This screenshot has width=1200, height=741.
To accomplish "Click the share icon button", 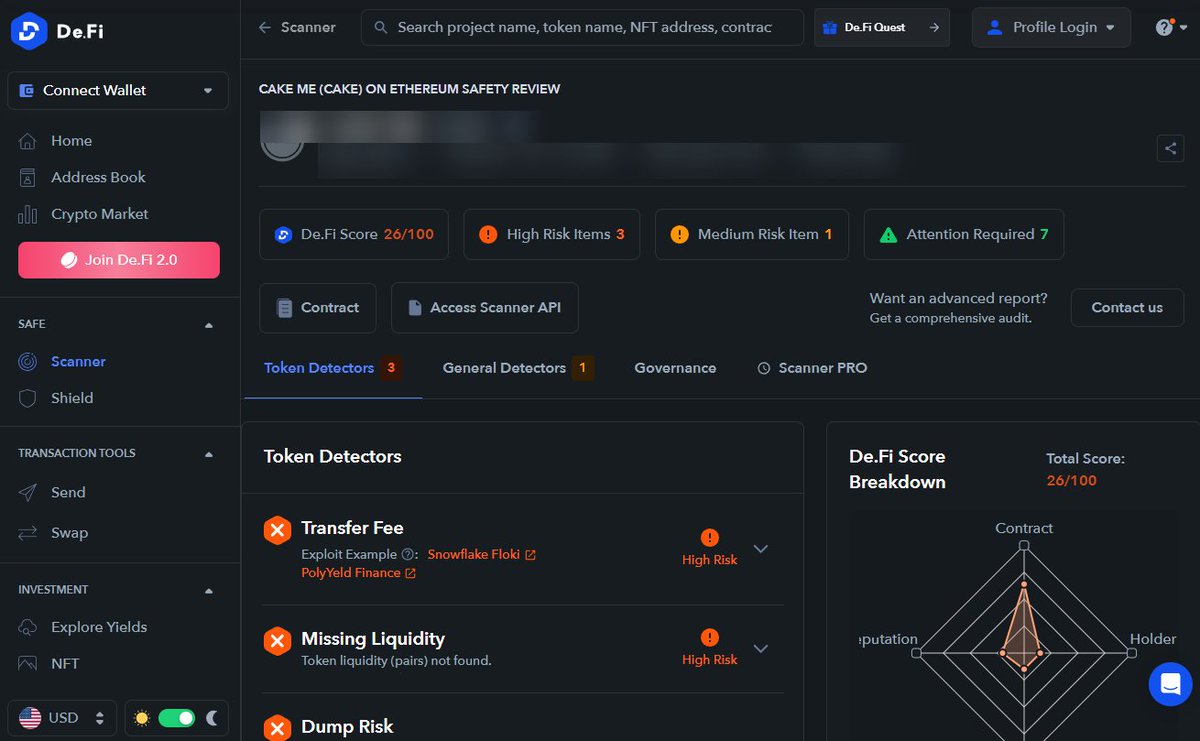I will (x=1170, y=149).
